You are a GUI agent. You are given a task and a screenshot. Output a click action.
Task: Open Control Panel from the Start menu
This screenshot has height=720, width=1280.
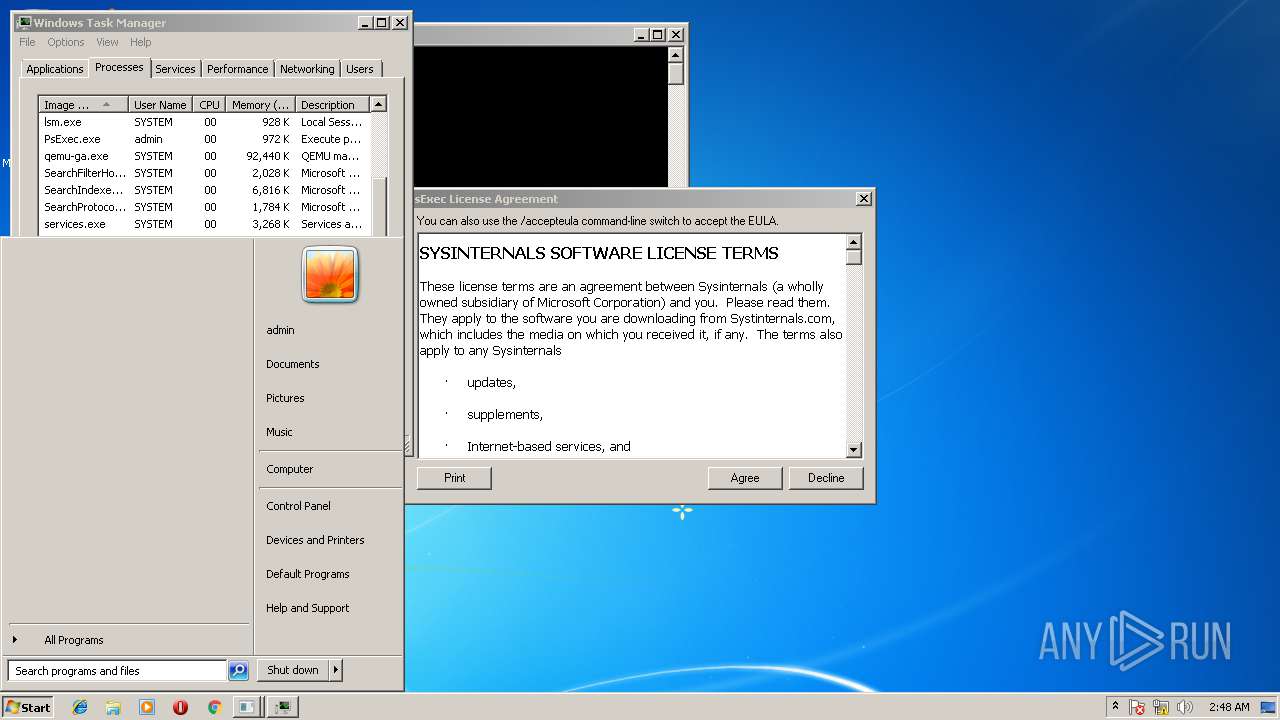298,506
